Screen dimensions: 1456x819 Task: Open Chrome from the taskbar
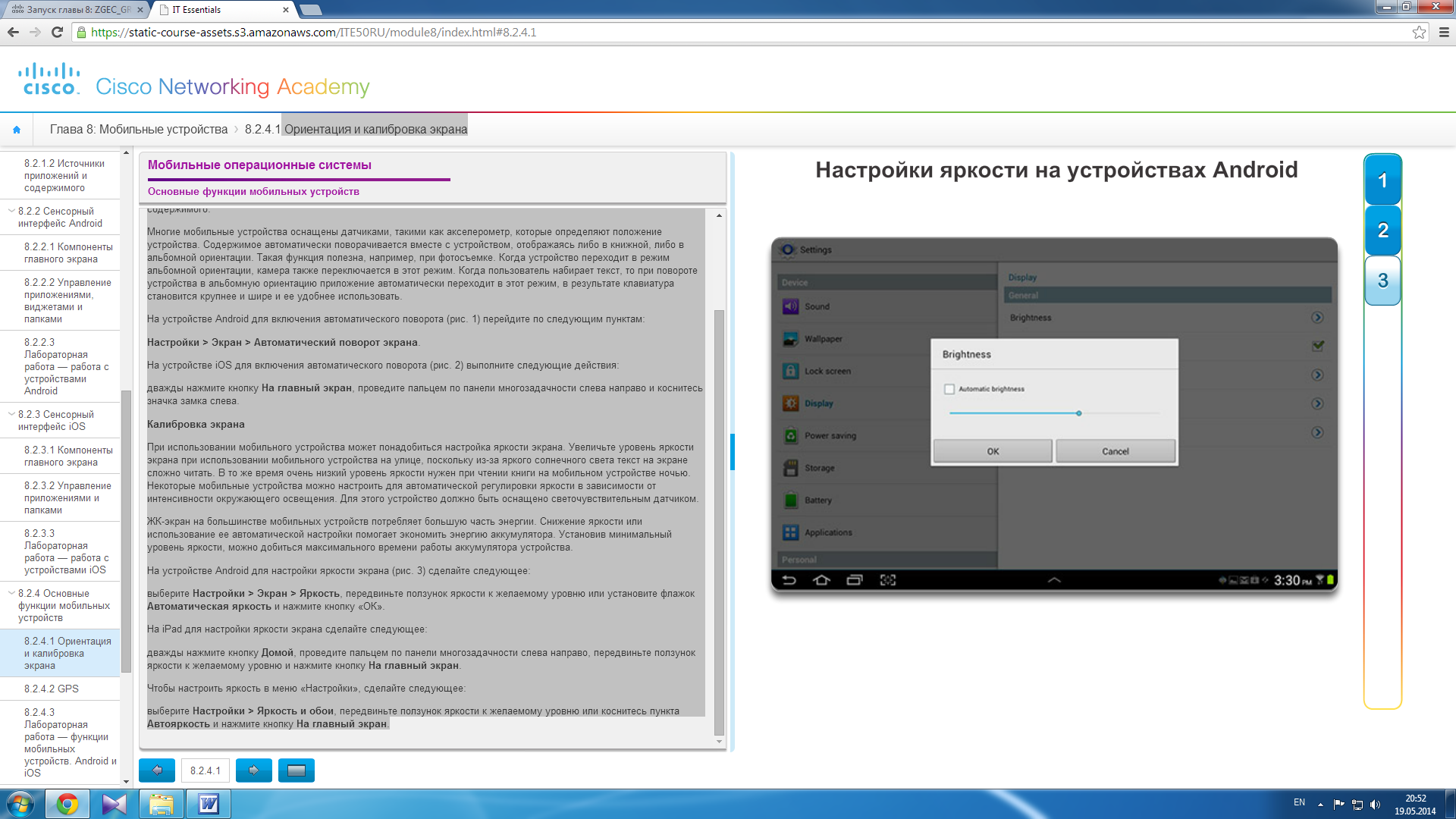[67, 804]
